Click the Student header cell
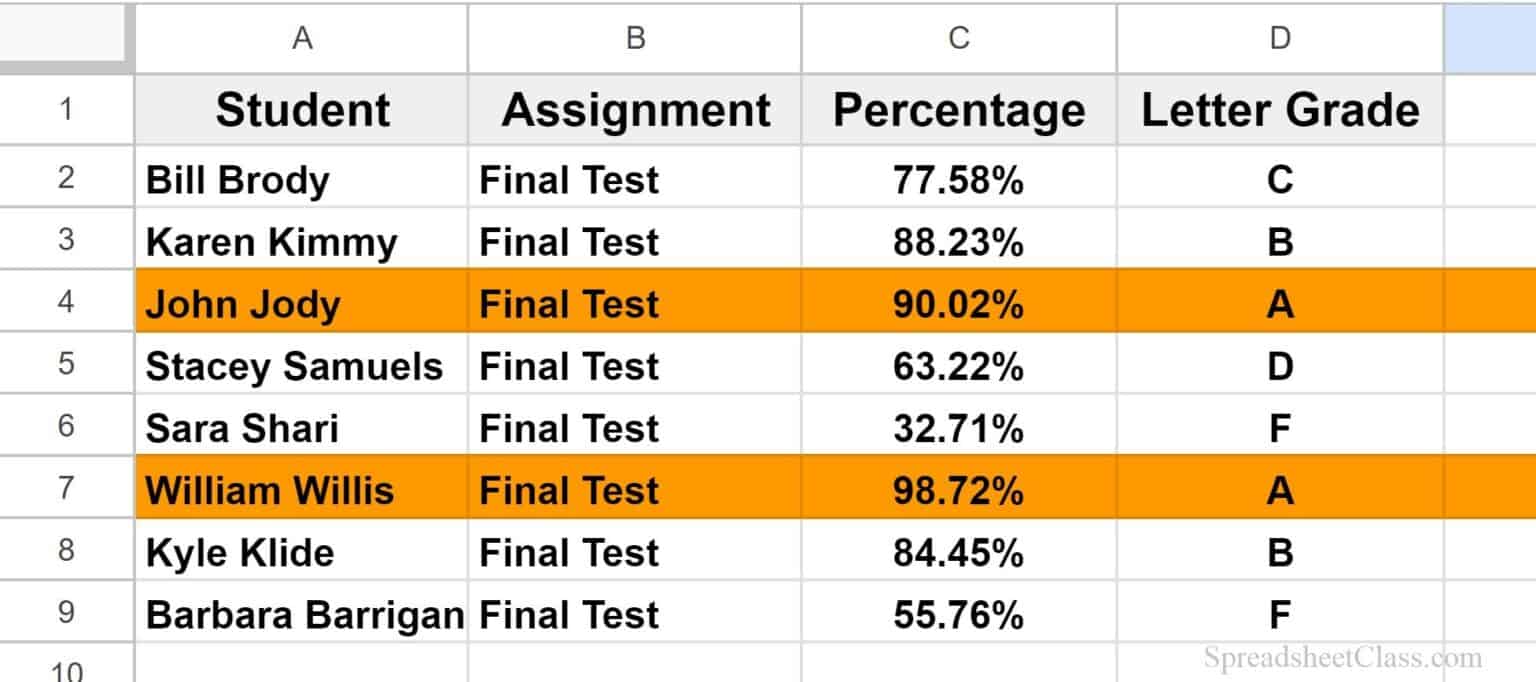This screenshot has width=1536, height=682. (300, 110)
